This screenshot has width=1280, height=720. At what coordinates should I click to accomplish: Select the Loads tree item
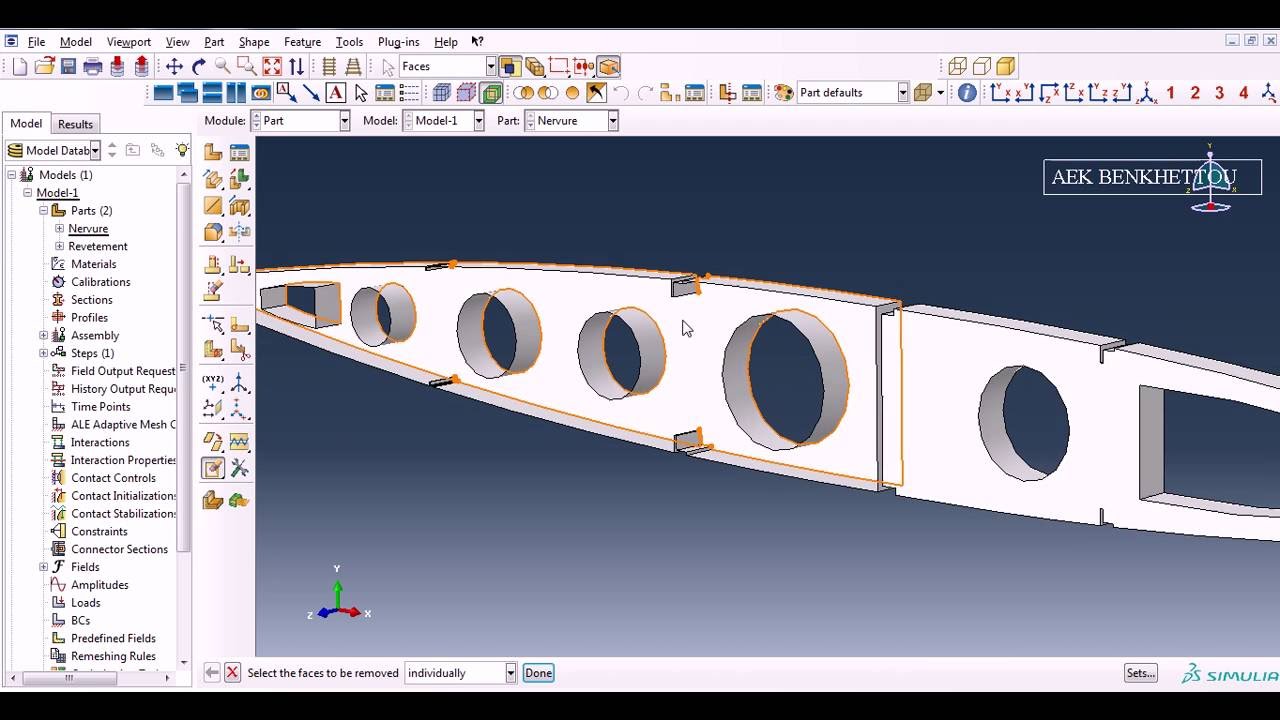[85, 603]
